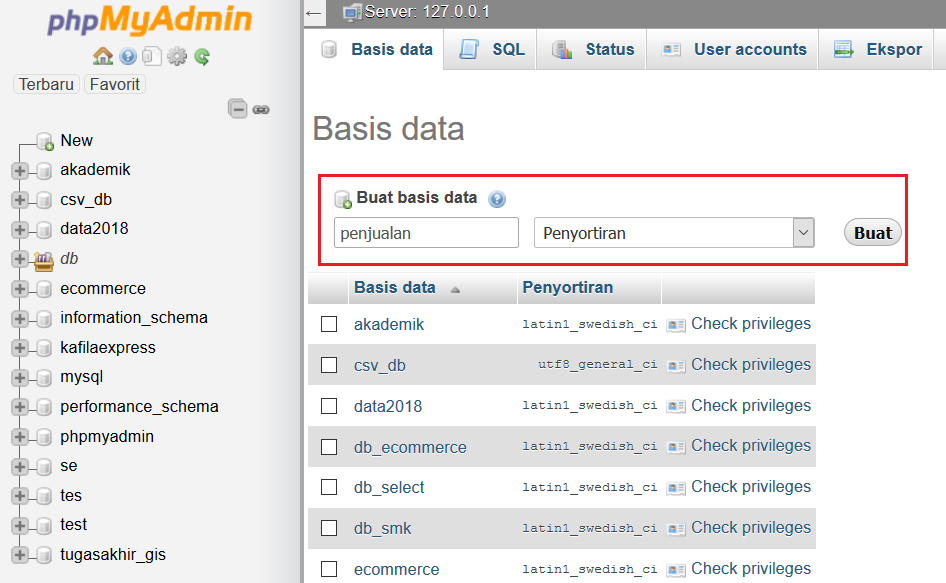This screenshot has width=946, height=583.
Task: Expand the ecommerce tree node in sidebar
Action: (x=19, y=289)
